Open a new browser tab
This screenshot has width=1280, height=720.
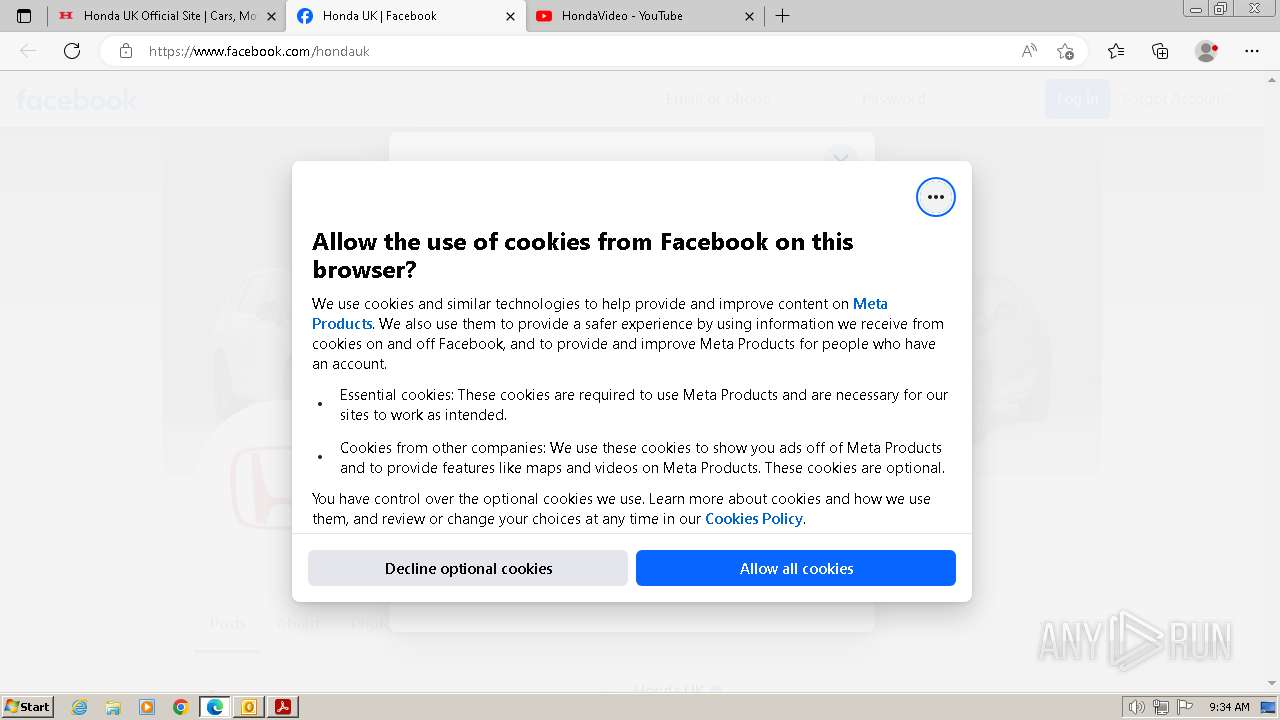pyautogui.click(x=783, y=16)
